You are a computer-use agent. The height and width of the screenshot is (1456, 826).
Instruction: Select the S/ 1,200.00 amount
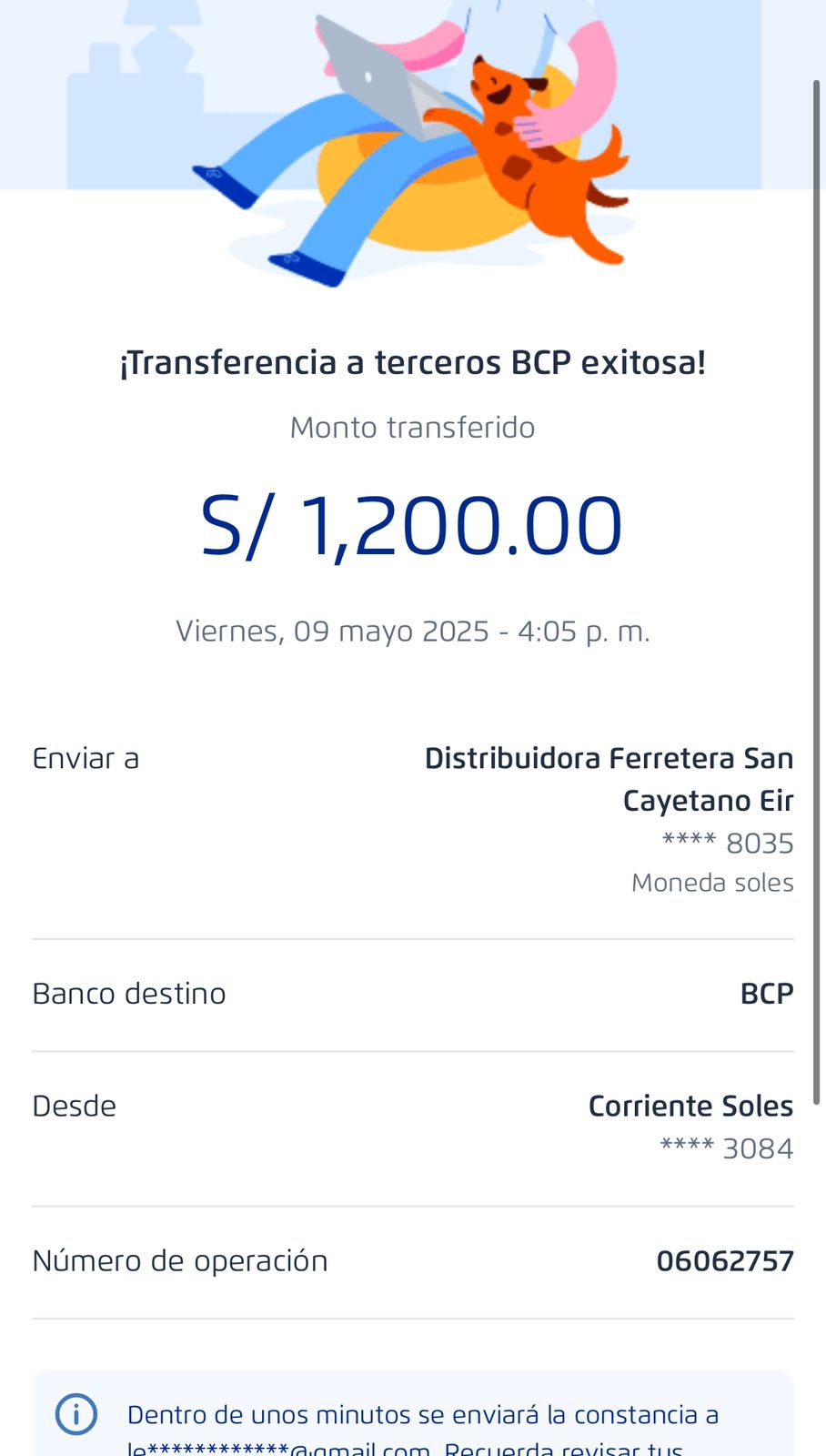click(412, 526)
